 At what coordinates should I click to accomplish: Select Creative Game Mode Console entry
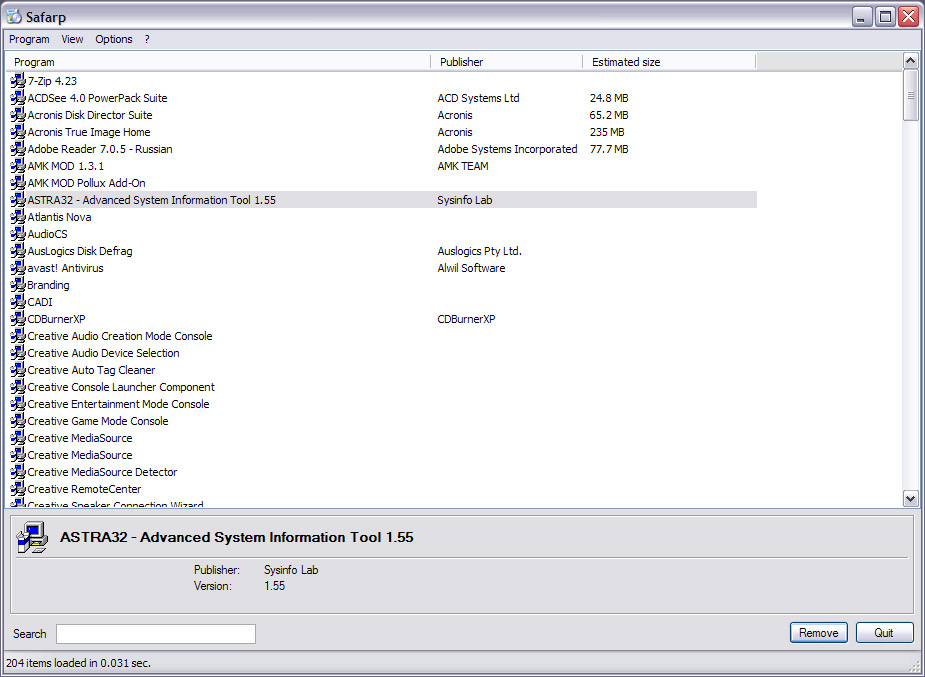click(97, 421)
